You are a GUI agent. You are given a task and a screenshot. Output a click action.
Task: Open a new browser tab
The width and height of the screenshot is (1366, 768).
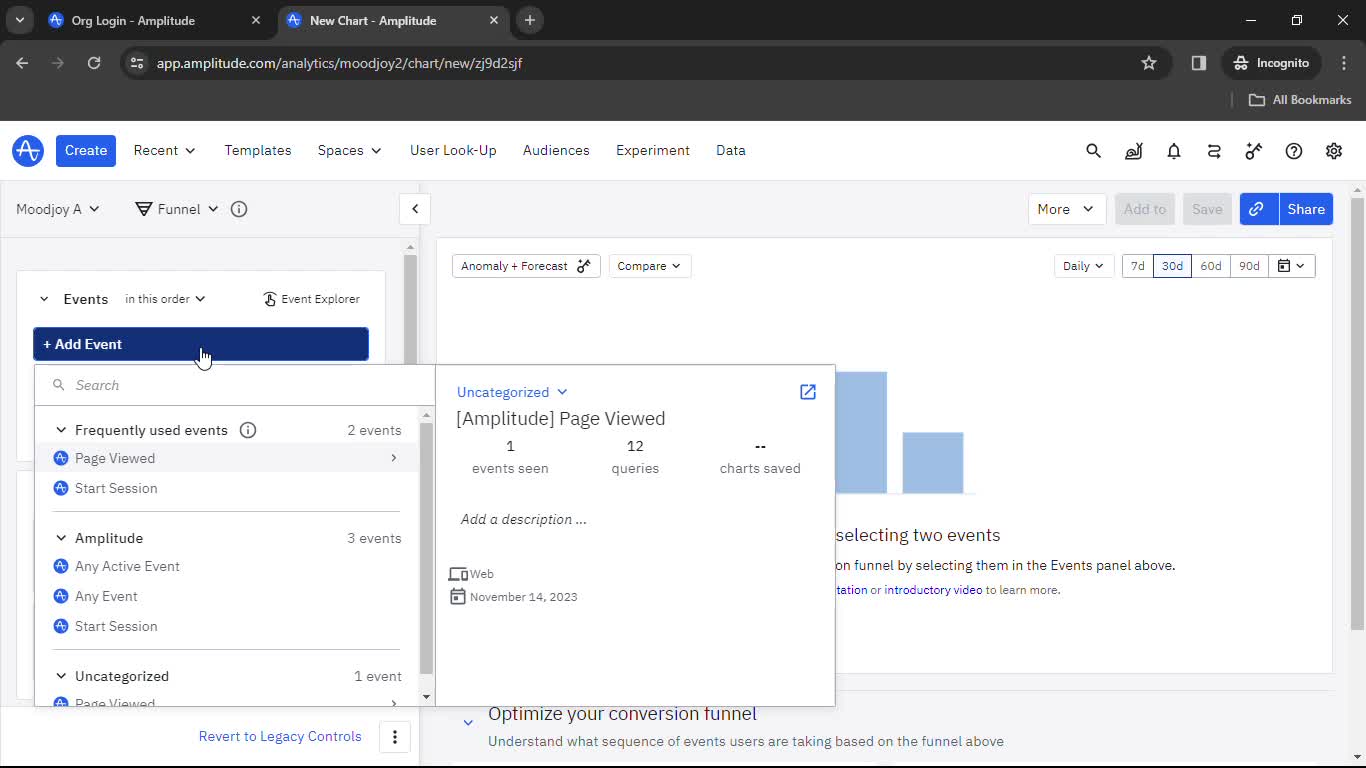coord(530,20)
